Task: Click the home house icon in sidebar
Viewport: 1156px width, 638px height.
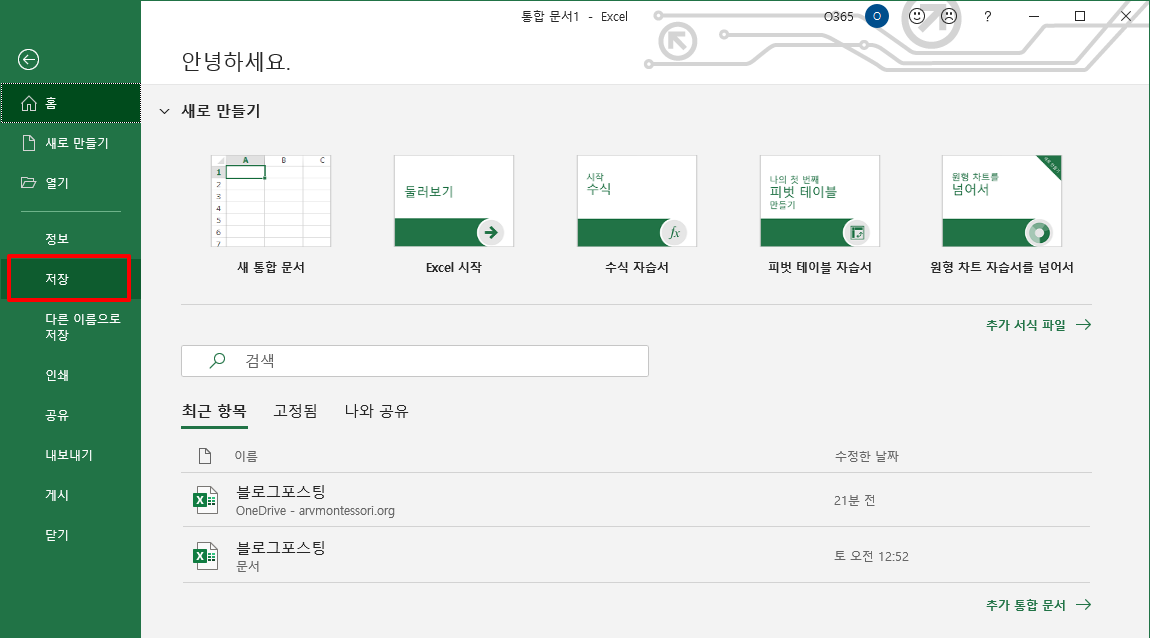Action: pyautogui.click(x=29, y=103)
